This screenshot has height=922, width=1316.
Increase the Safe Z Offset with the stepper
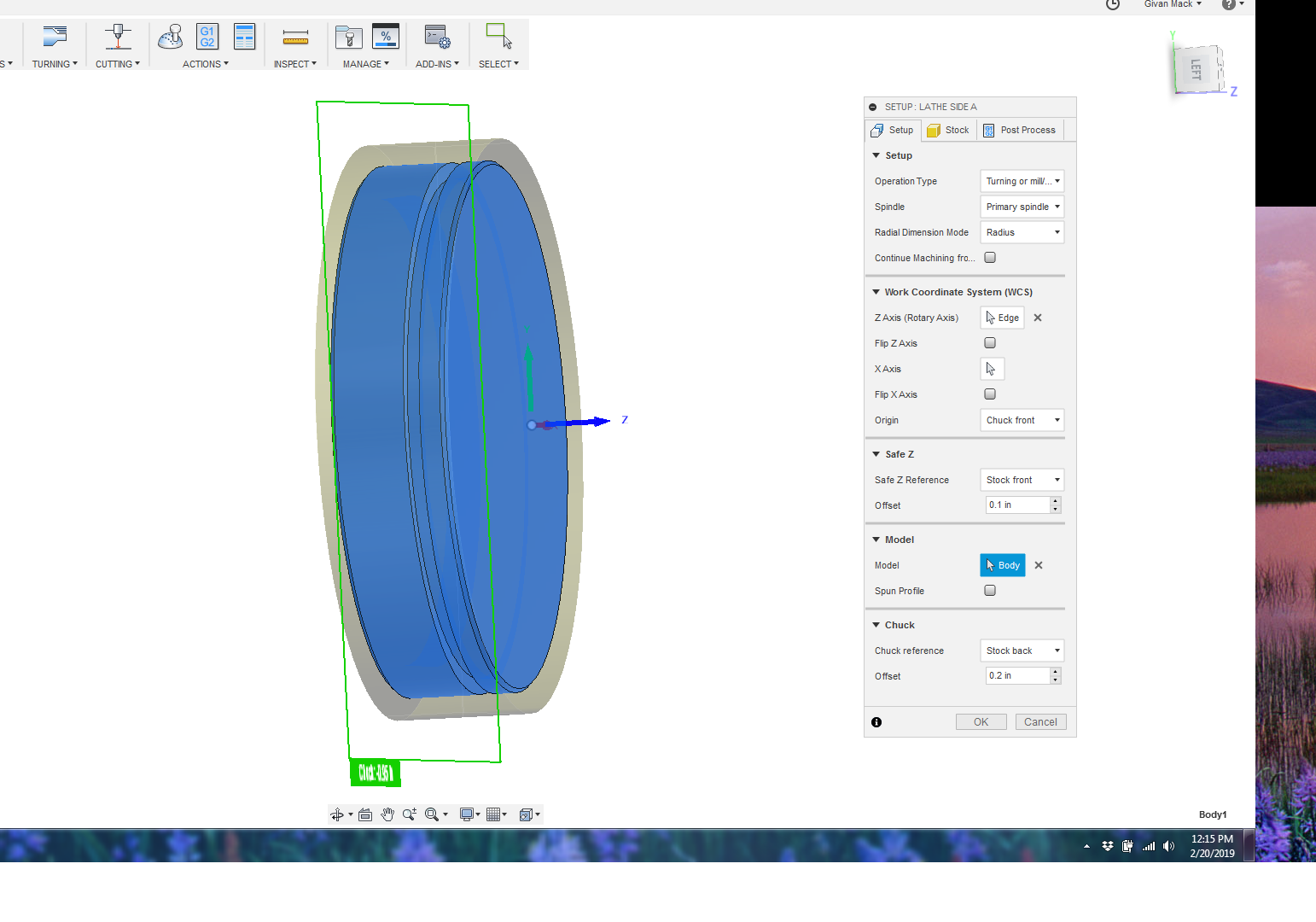pyautogui.click(x=1056, y=501)
